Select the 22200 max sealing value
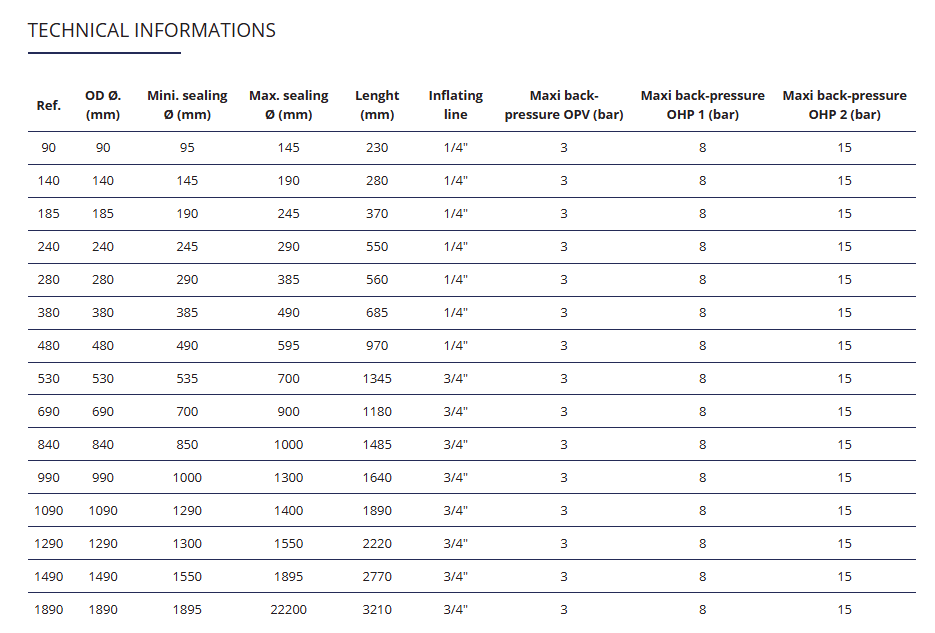The width and height of the screenshot is (935, 633). pyautogui.click(x=288, y=609)
